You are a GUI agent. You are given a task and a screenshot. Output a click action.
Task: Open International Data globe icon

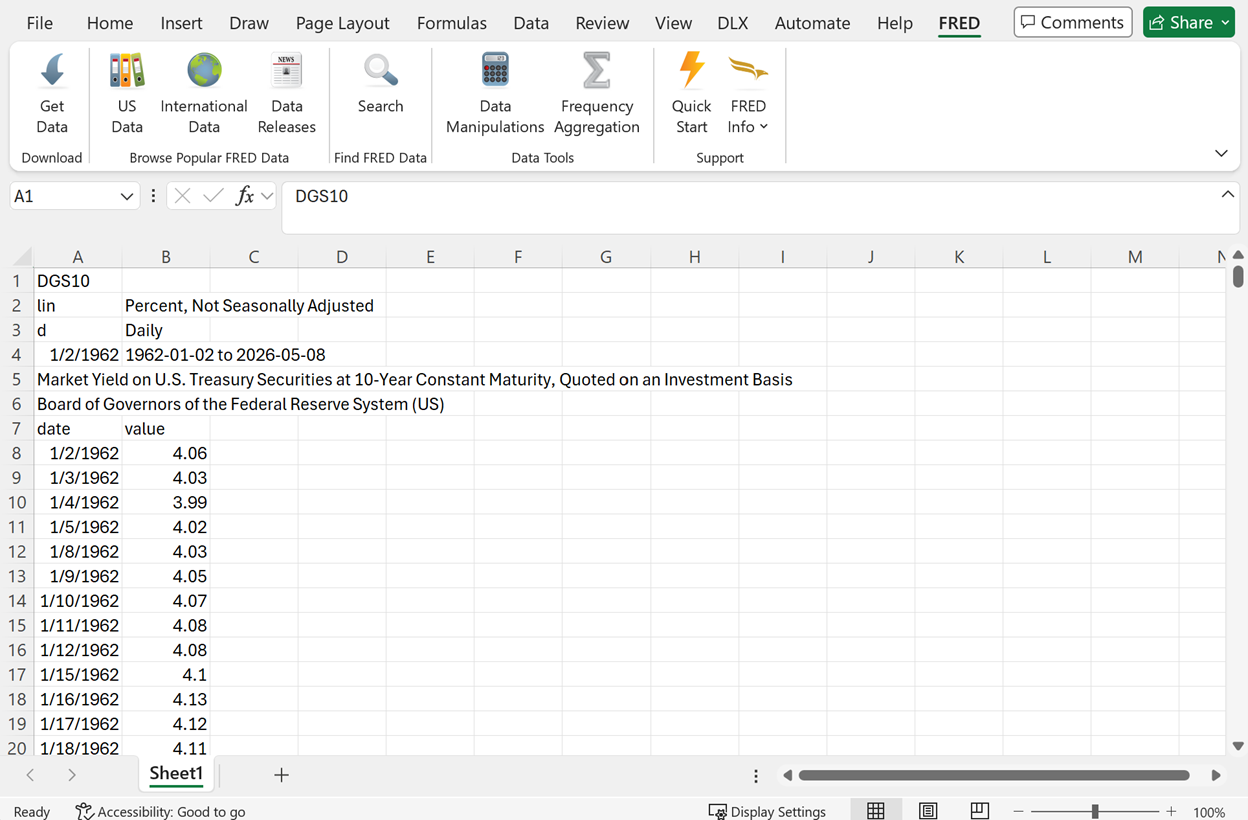pos(204,71)
